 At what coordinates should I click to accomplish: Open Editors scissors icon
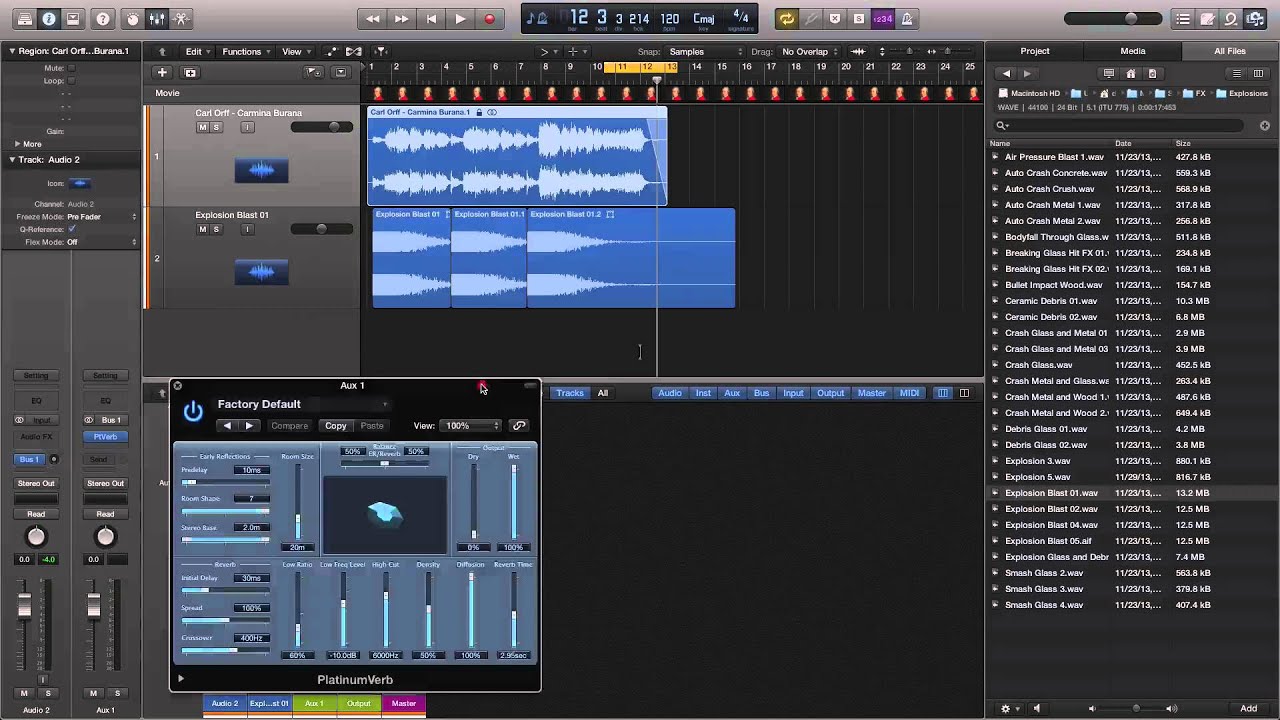click(181, 19)
